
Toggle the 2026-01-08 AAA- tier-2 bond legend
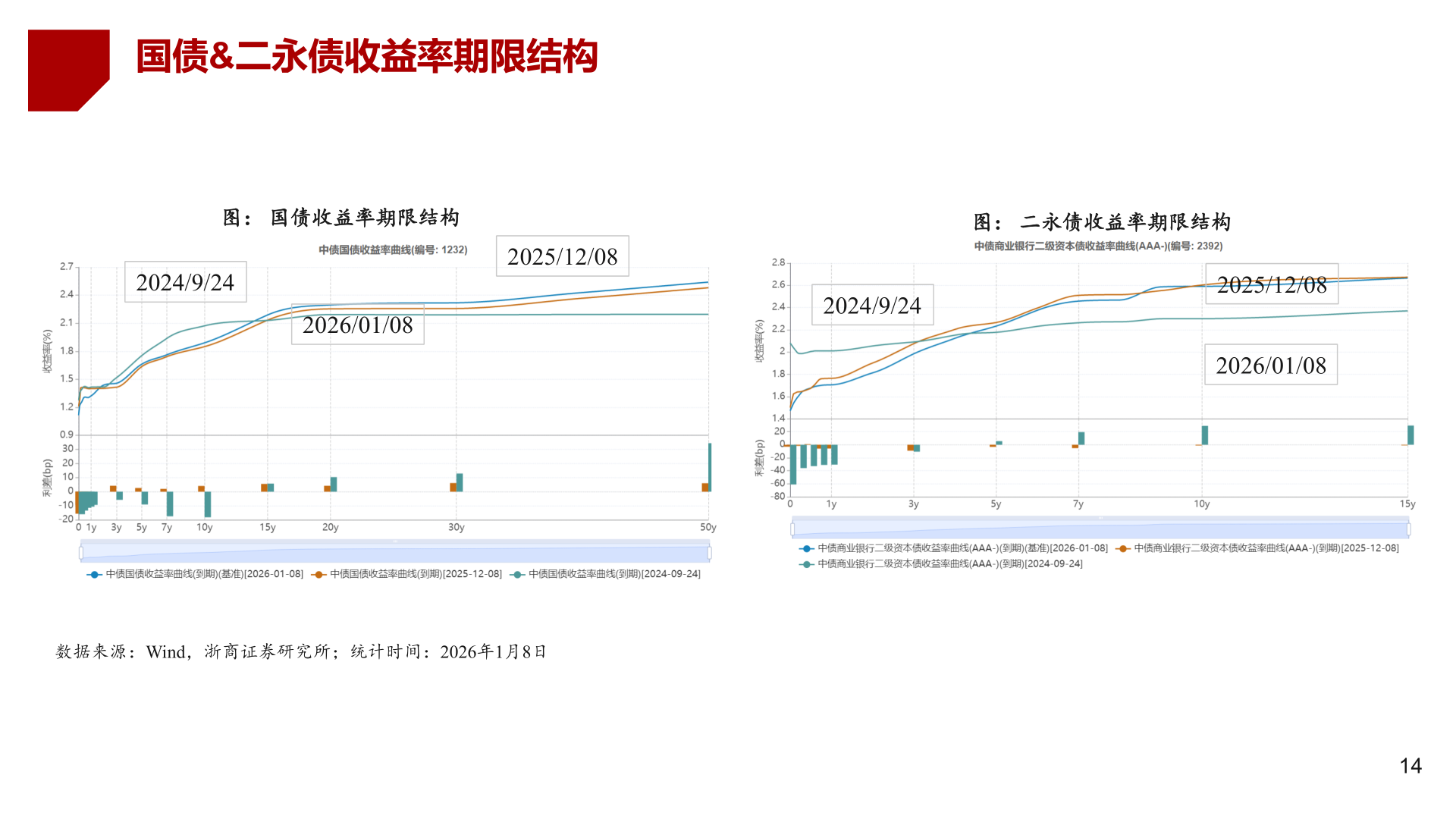(953, 548)
